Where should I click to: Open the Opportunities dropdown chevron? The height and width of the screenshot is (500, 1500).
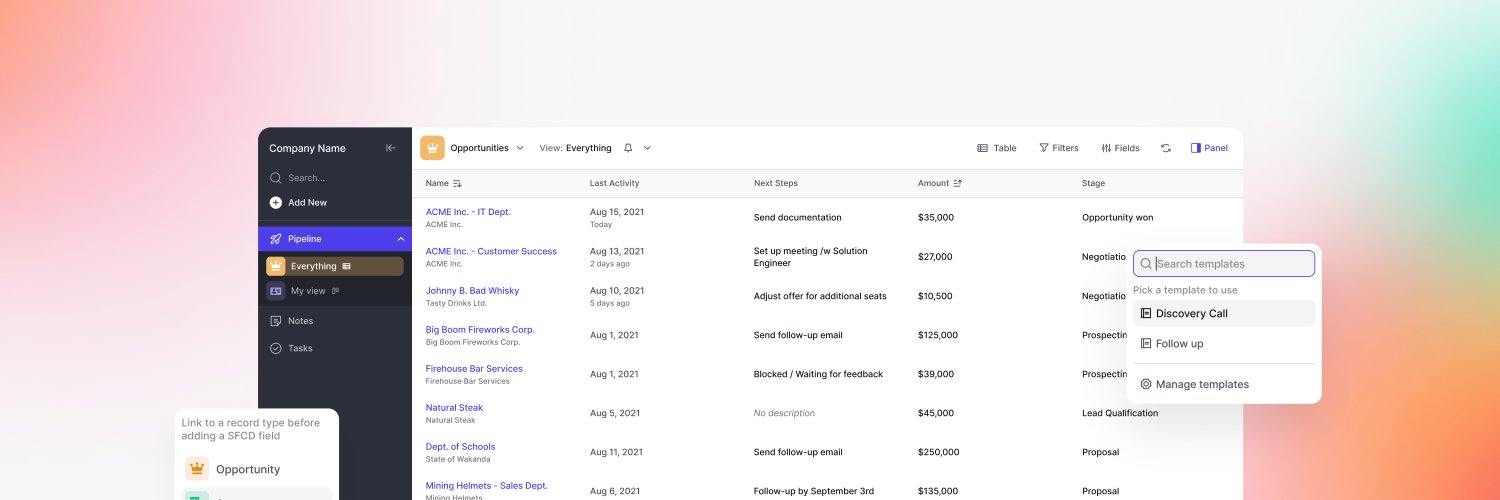point(519,148)
